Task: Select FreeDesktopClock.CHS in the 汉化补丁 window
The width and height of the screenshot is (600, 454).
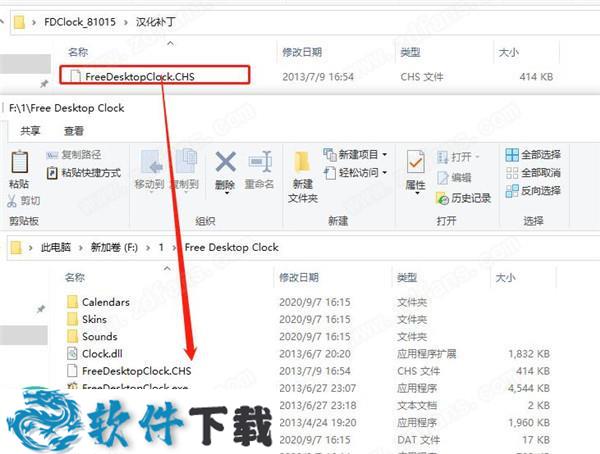Action: pos(139,77)
